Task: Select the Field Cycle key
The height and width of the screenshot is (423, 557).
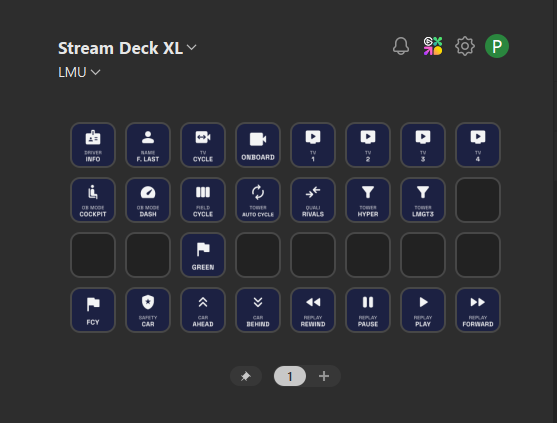Action: 203,200
